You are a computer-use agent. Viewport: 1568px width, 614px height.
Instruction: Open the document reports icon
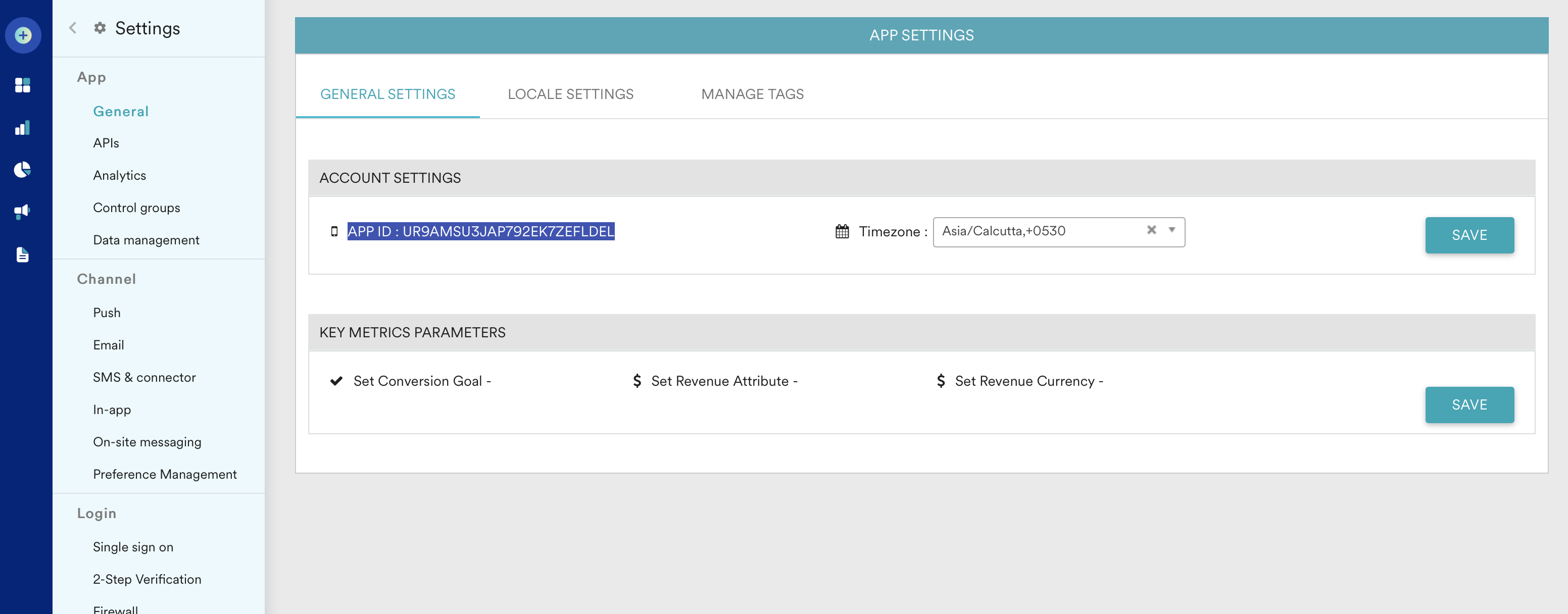click(x=23, y=254)
